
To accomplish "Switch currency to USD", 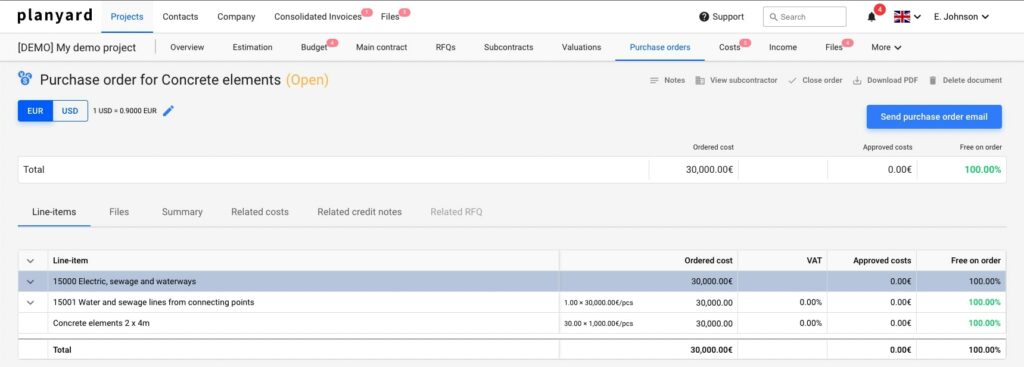I will pos(70,111).
